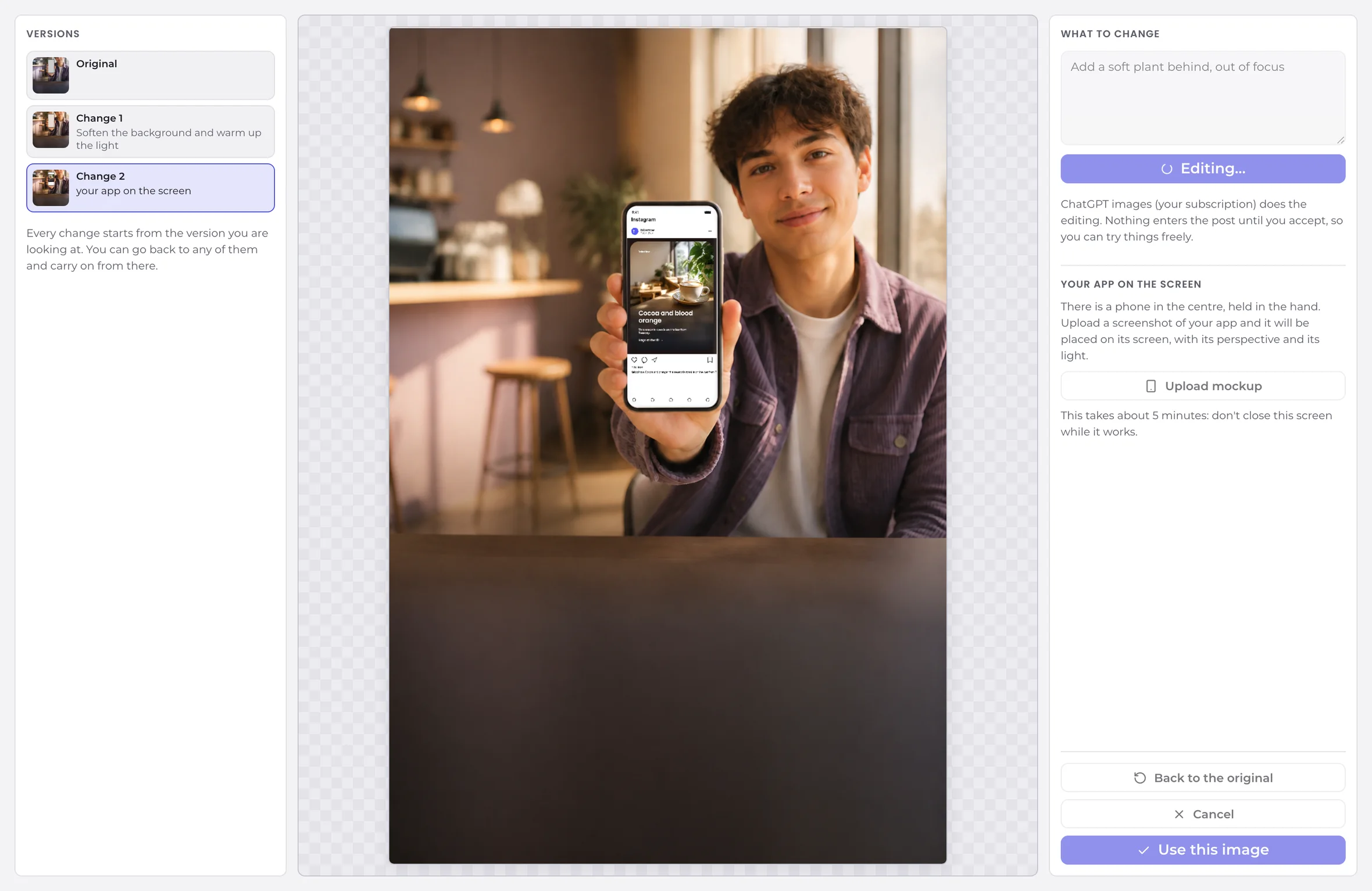Click the 'VERSIONS' heading
Screen dimensions: 1372x891
[53, 34]
